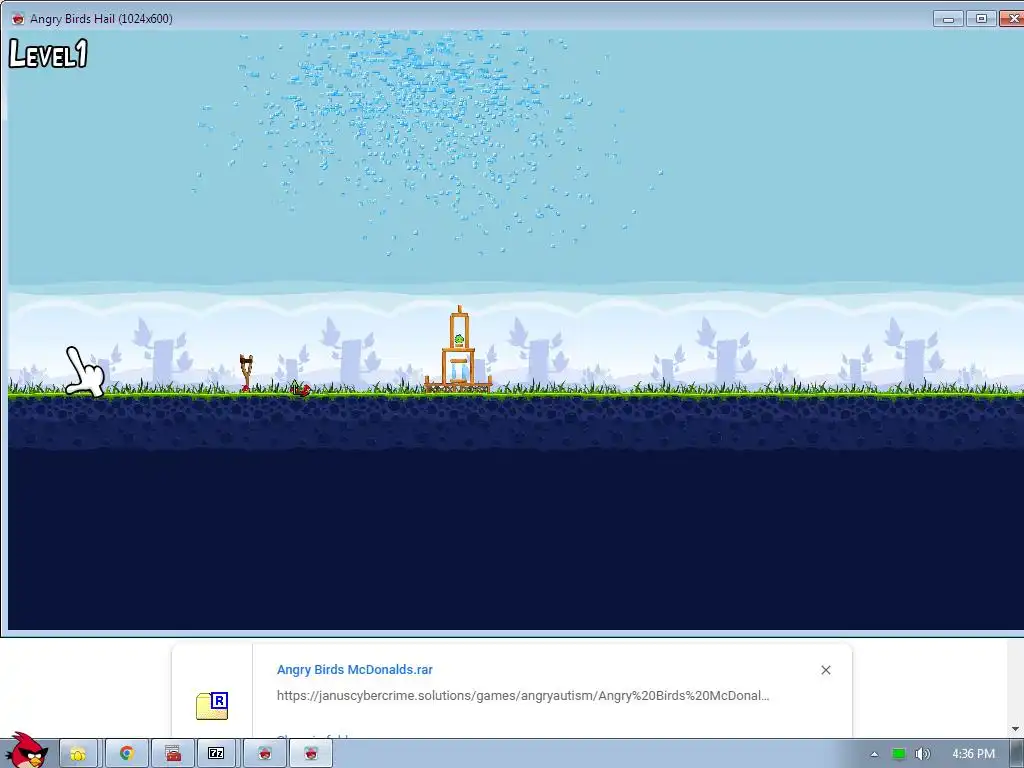Image resolution: width=1024 pixels, height=768 pixels.
Task: Click the Angry Birds Hail title bar icon
Action: click(x=18, y=18)
